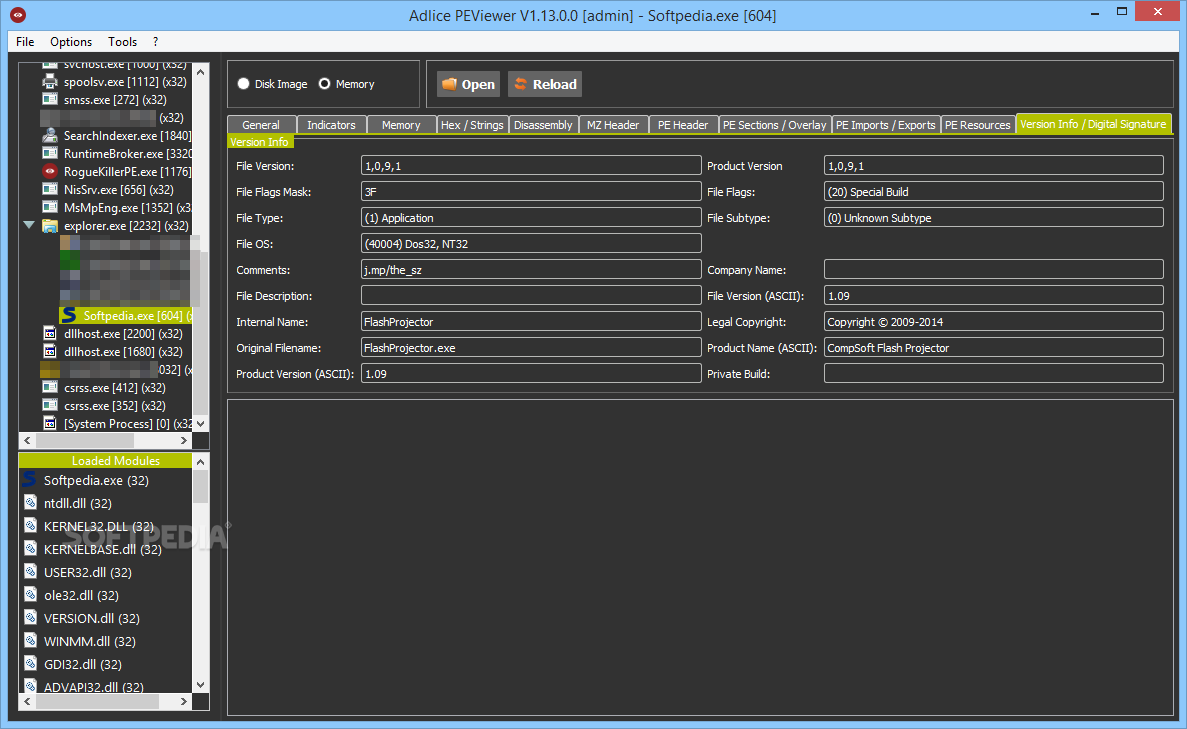
Task: Open the Tools menu
Action: click(123, 42)
